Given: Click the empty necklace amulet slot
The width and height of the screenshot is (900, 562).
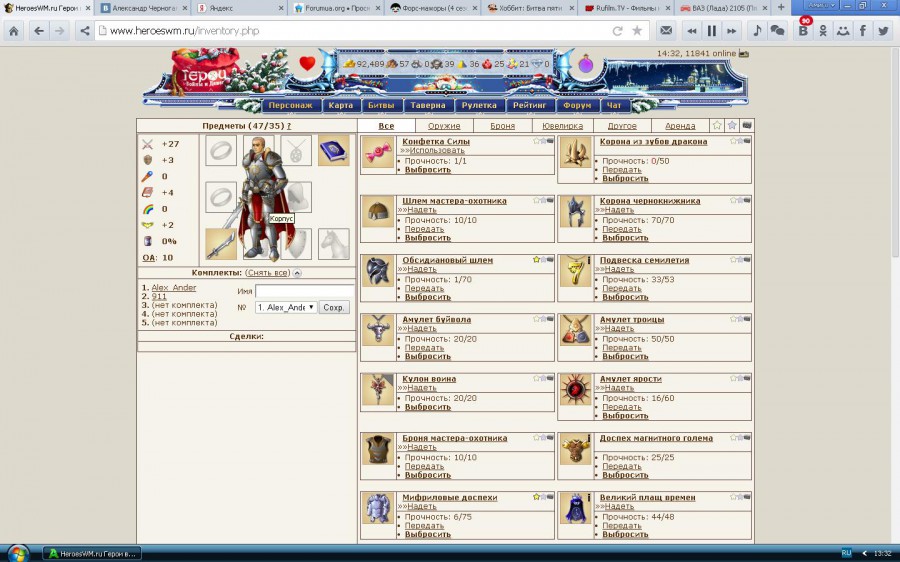Looking at the screenshot, I should tap(297, 150).
